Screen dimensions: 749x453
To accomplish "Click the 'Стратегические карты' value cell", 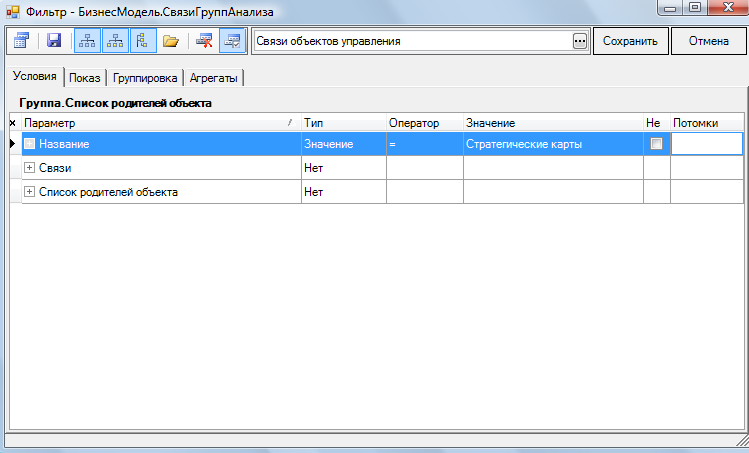I will click(552, 144).
